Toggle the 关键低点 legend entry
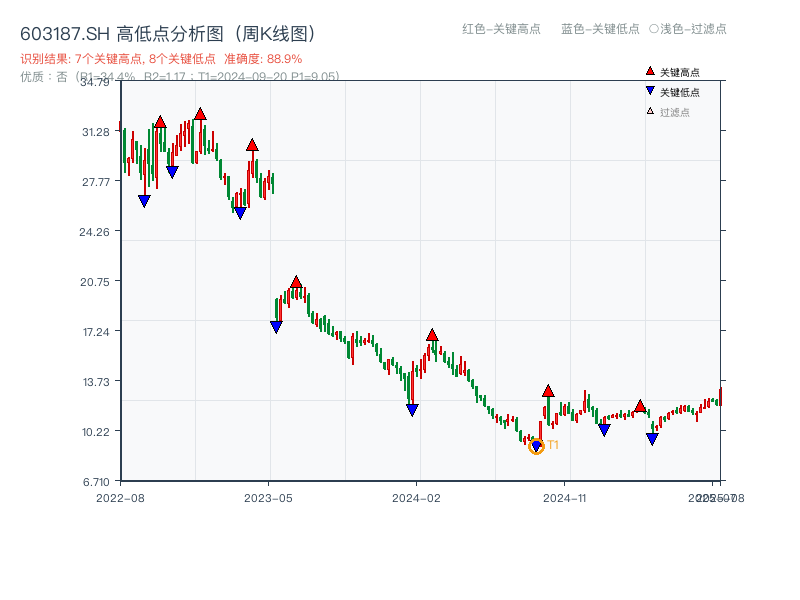 673,92
